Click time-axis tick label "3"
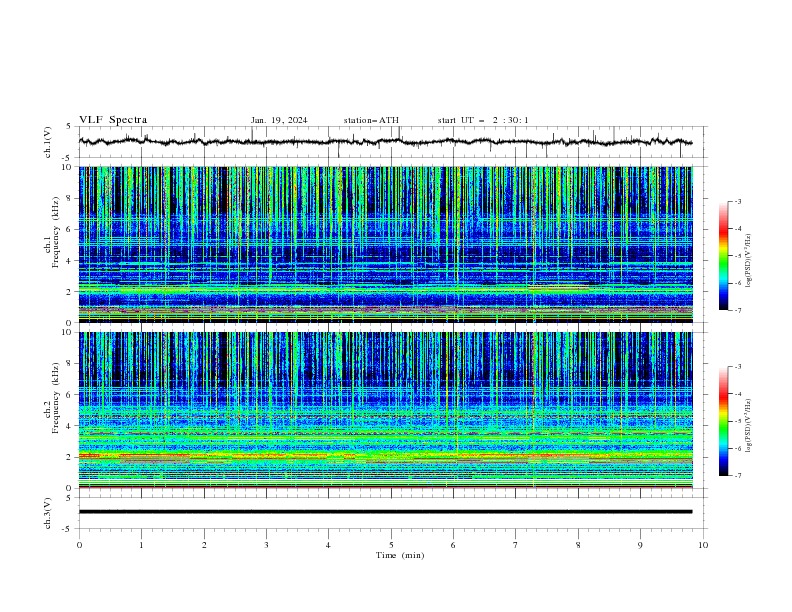 click(266, 545)
